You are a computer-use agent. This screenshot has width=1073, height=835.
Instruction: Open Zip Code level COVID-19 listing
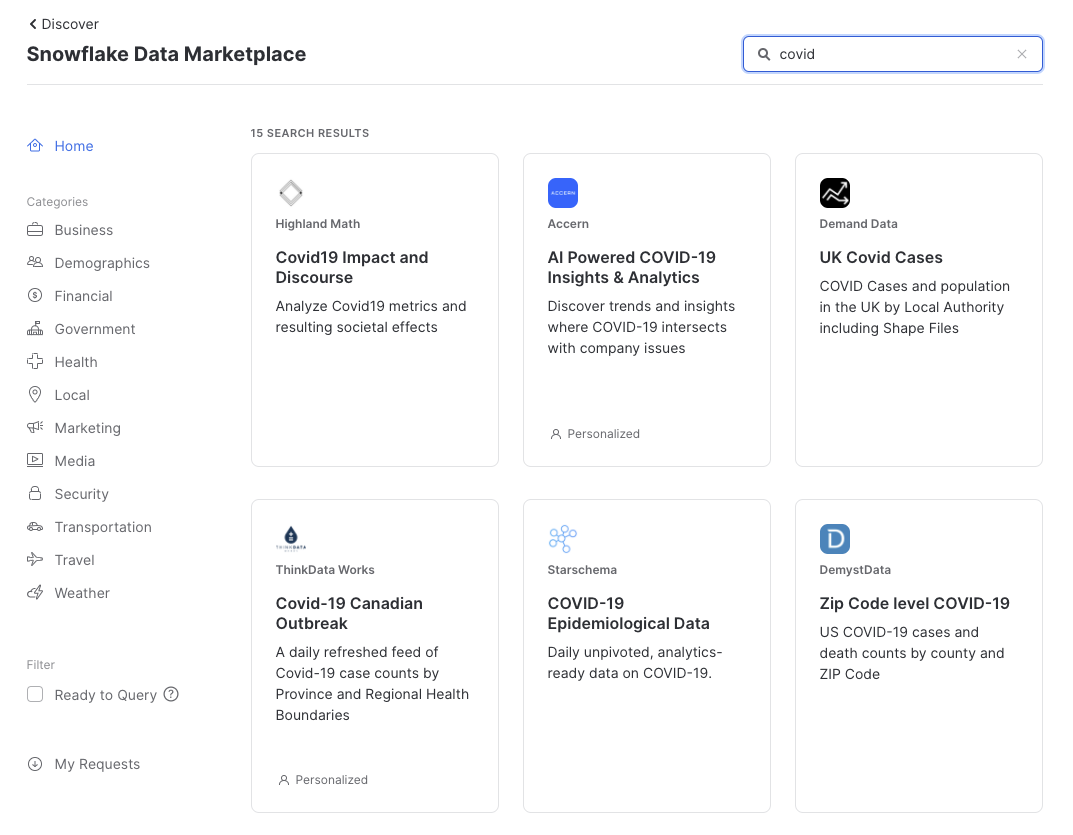(x=914, y=604)
